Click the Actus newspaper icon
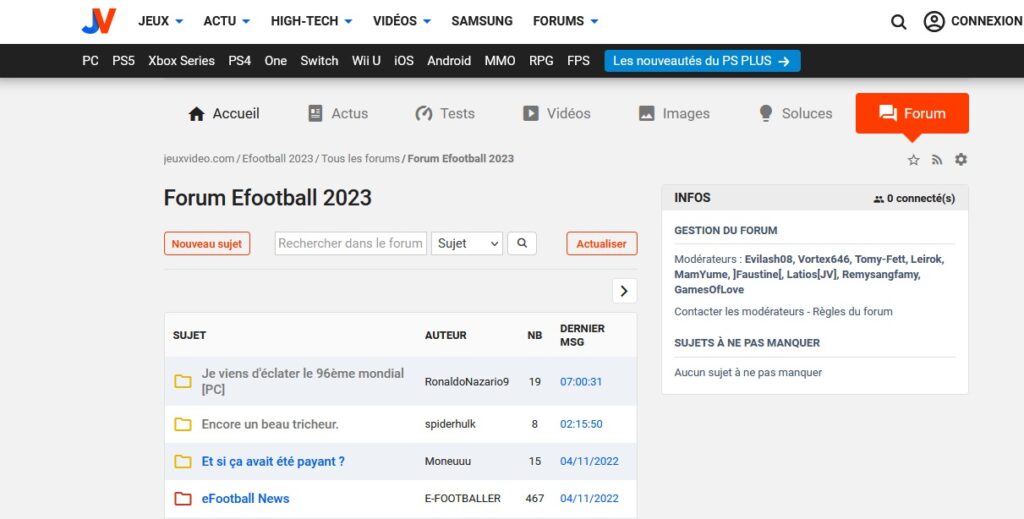 pos(315,114)
